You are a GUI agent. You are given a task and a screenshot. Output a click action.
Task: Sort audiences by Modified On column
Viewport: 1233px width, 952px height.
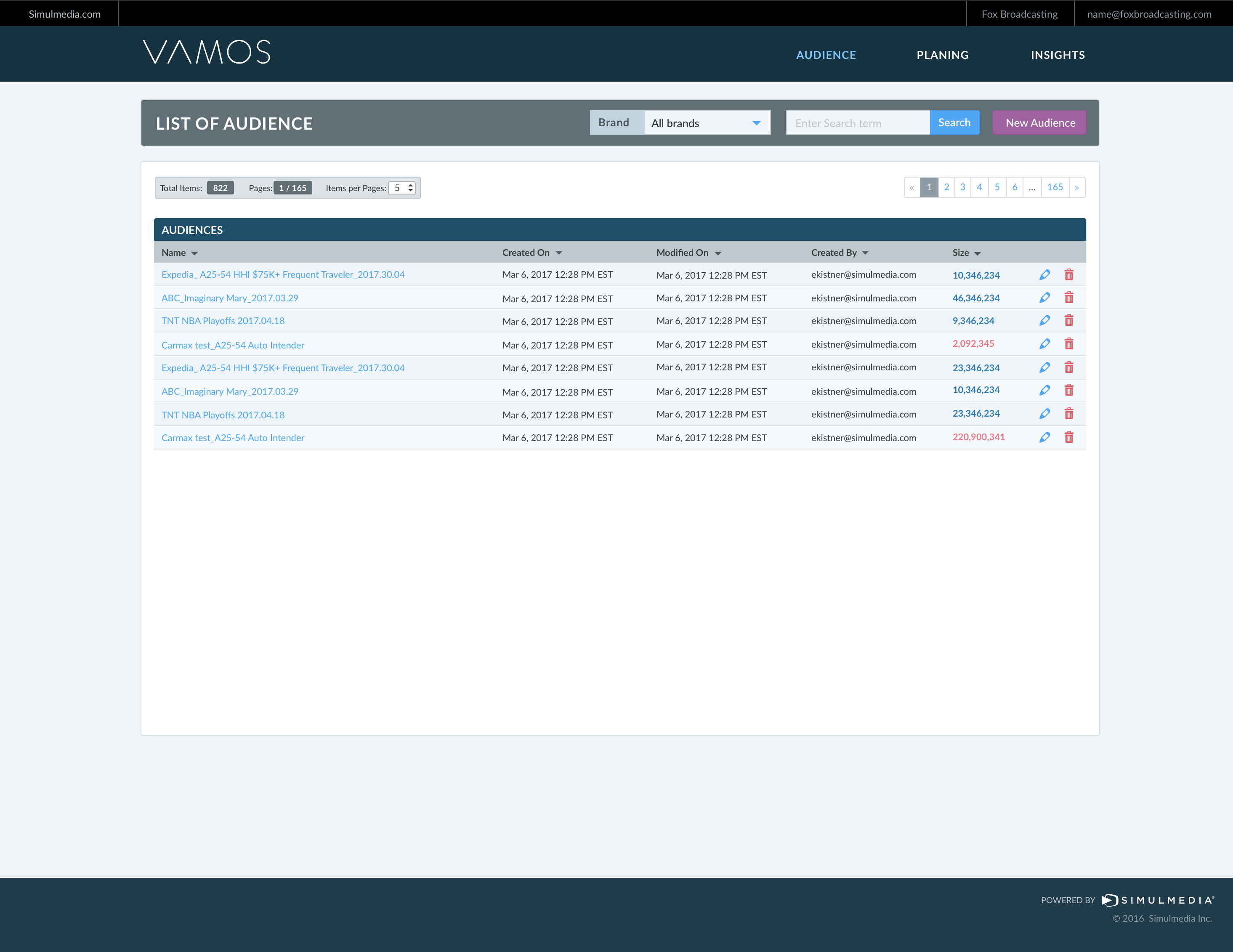click(689, 253)
